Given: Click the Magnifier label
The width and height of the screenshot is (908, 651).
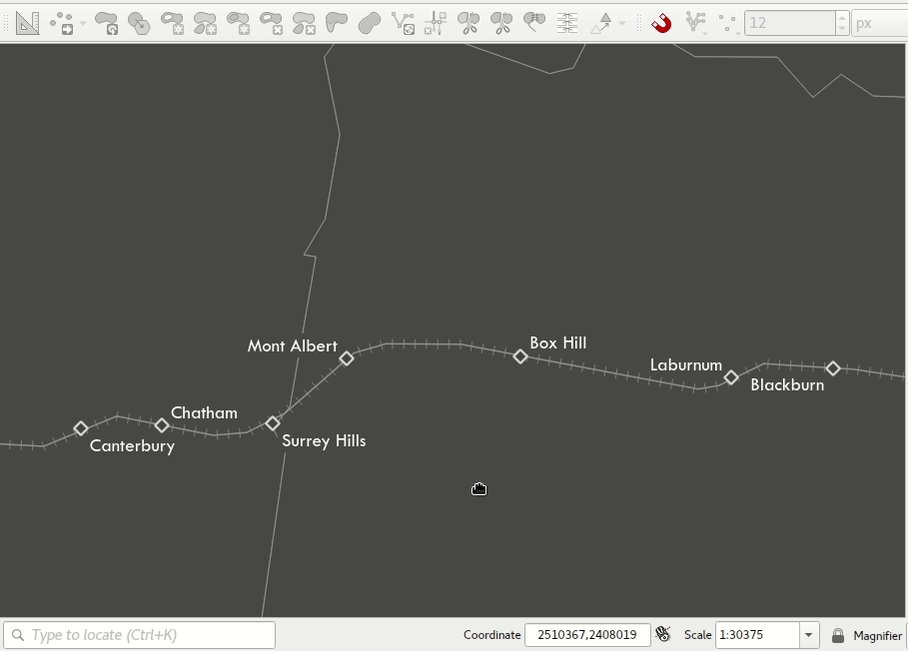Looking at the screenshot, I should click(877, 636).
